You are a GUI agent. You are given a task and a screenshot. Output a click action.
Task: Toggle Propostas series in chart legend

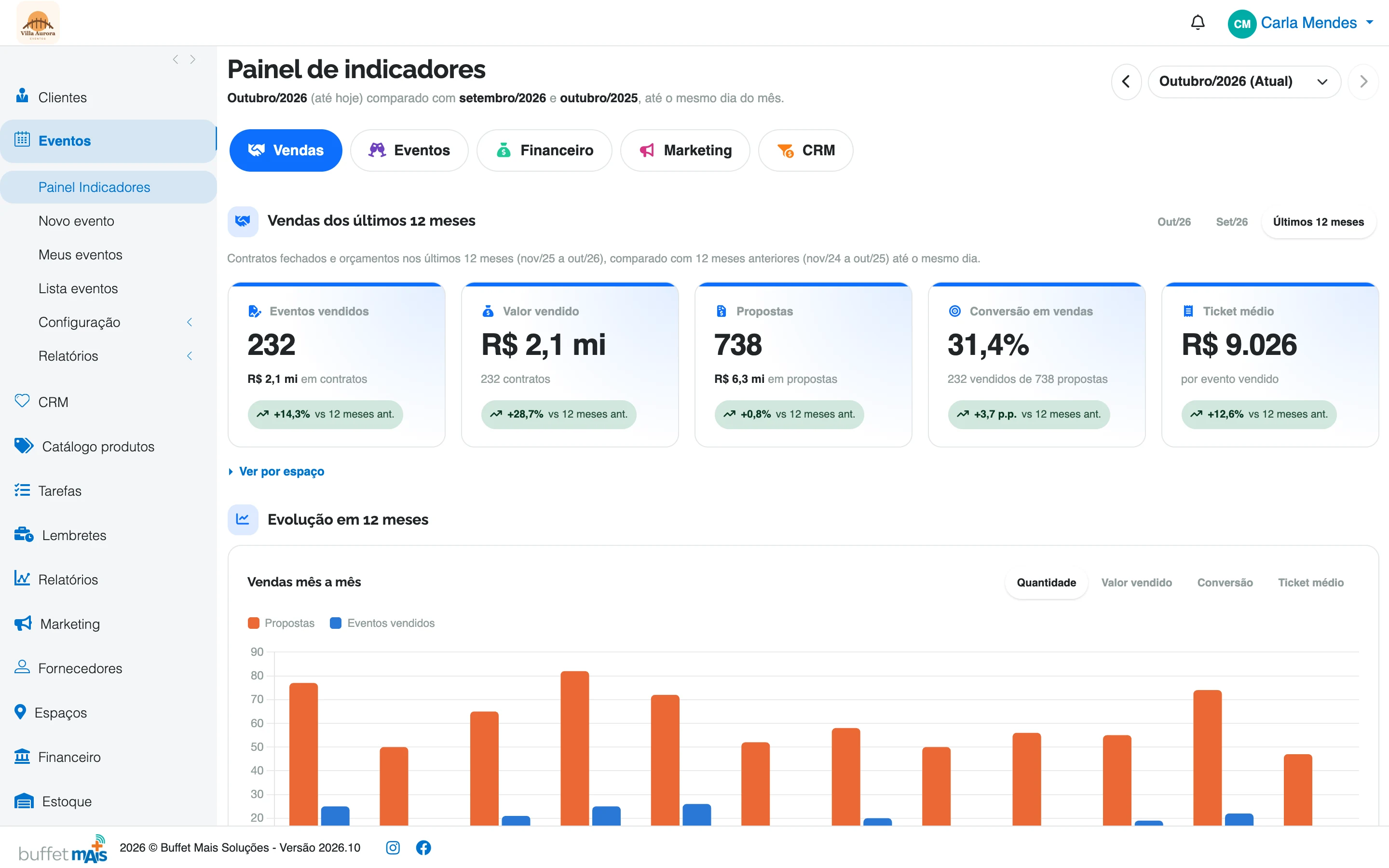[281, 623]
